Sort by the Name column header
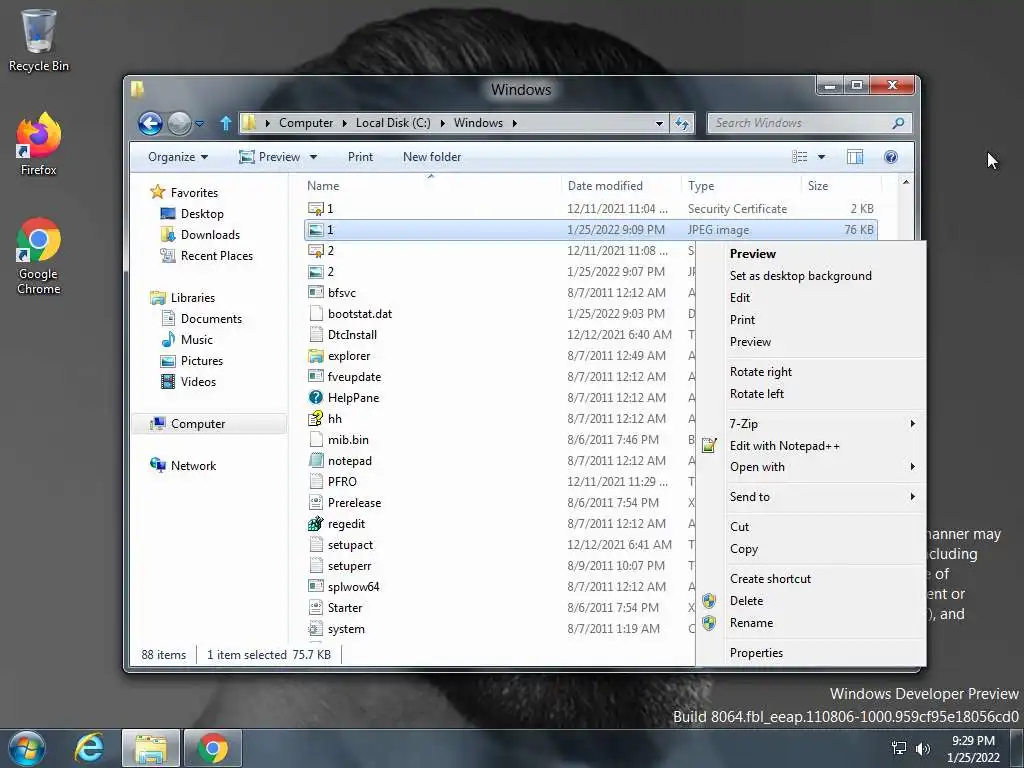 coord(431,186)
